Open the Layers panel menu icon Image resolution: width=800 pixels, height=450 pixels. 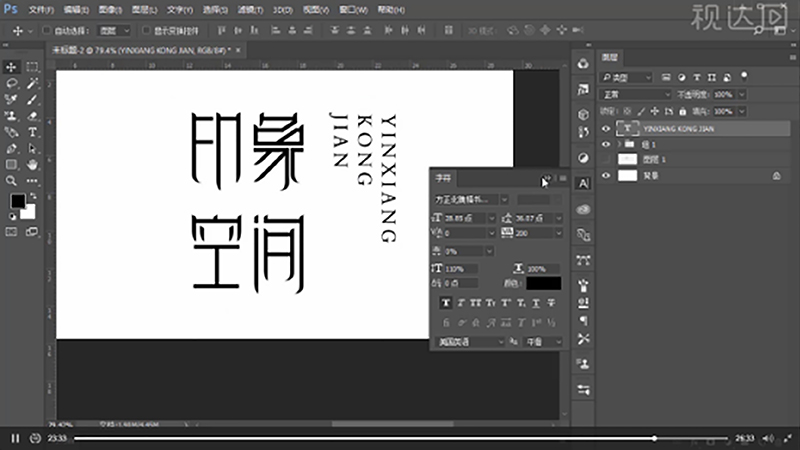pos(793,57)
